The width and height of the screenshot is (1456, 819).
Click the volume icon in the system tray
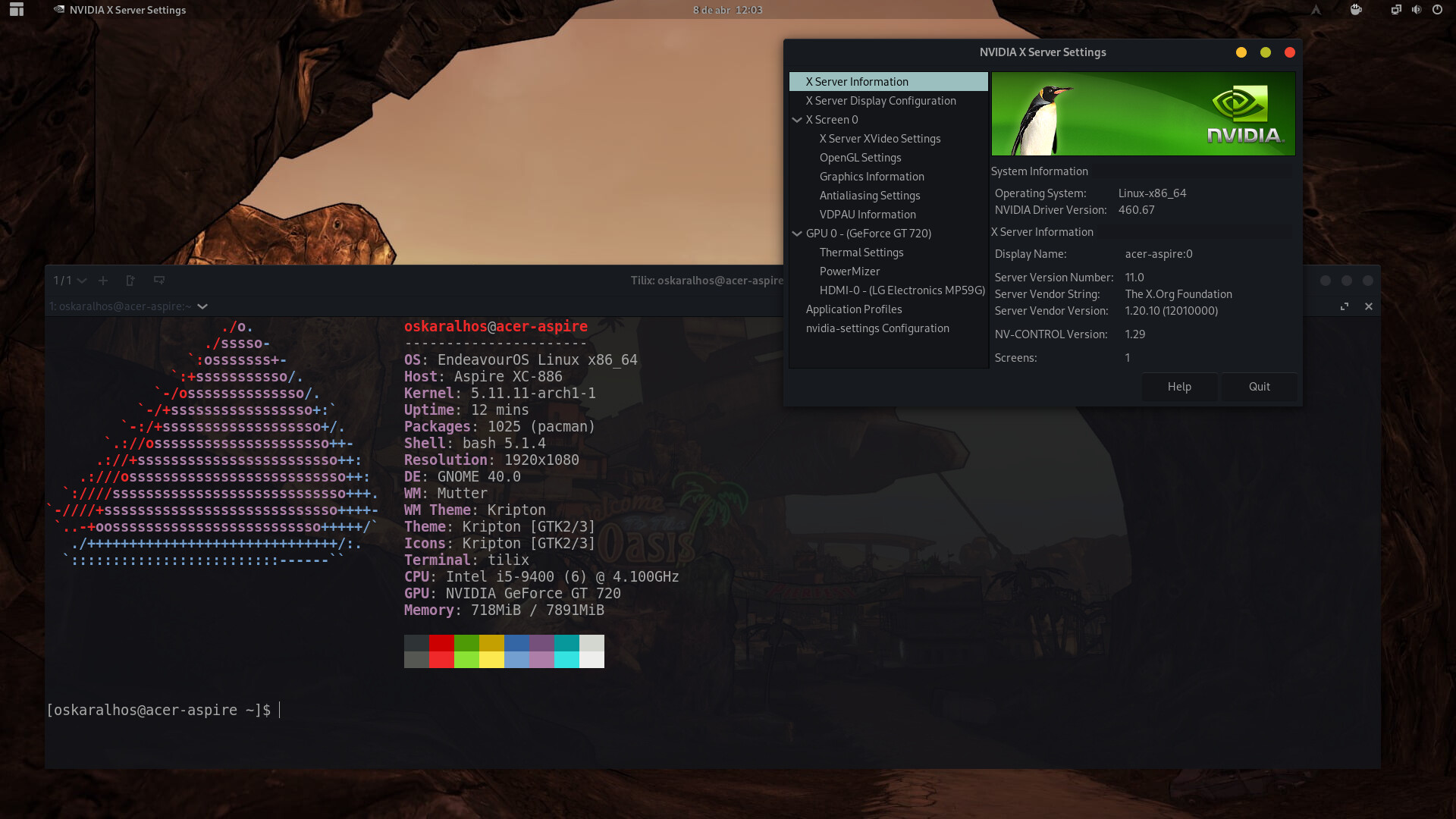(x=1416, y=10)
